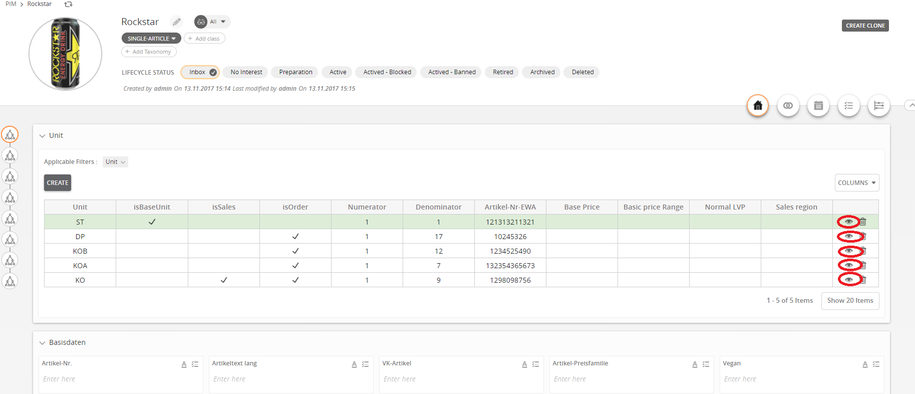The width and height of the screenshot is (915, 394).
Task: Click the pencil icon to edit the Rockstar name
Action: tap(176, 22)
